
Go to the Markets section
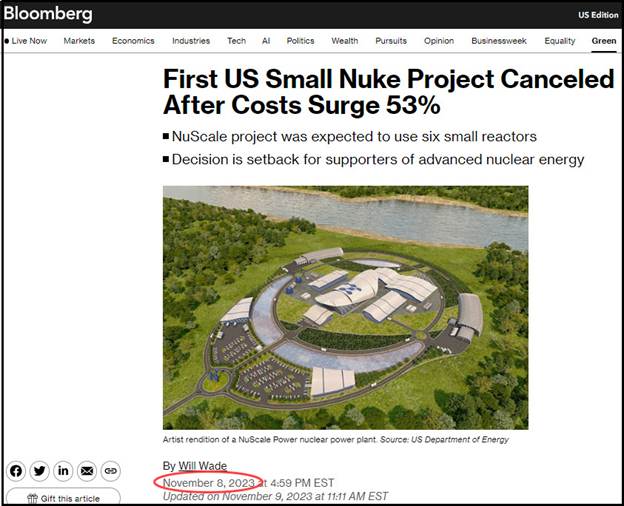click(x=79, y=41)
